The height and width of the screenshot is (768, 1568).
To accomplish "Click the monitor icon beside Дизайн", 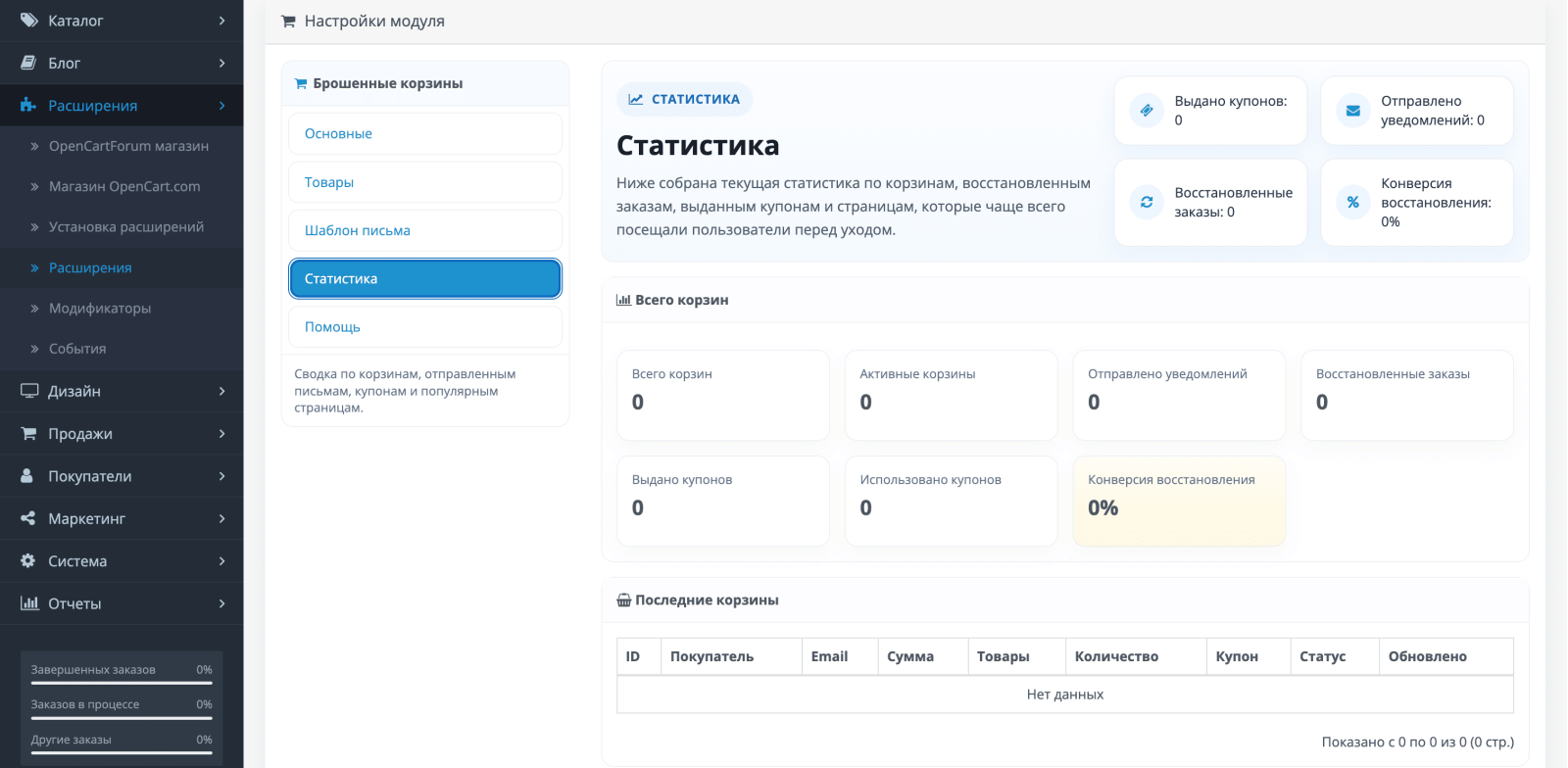I will (29, 391).
